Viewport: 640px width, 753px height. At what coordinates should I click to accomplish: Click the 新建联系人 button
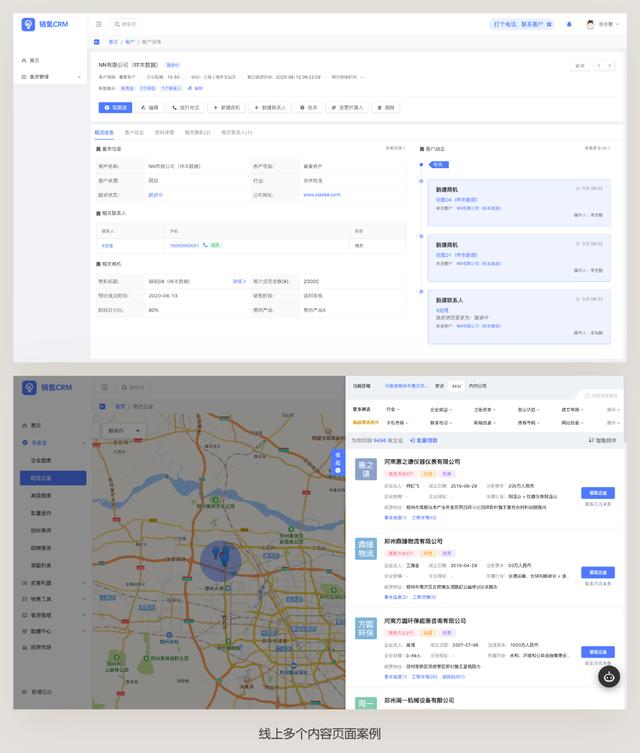coord(270,108)
